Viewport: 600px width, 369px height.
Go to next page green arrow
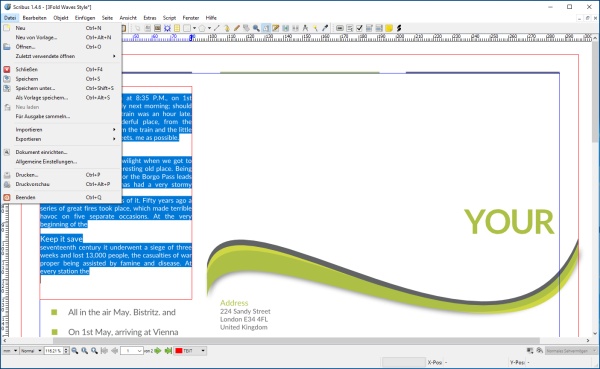pos(158,351)
